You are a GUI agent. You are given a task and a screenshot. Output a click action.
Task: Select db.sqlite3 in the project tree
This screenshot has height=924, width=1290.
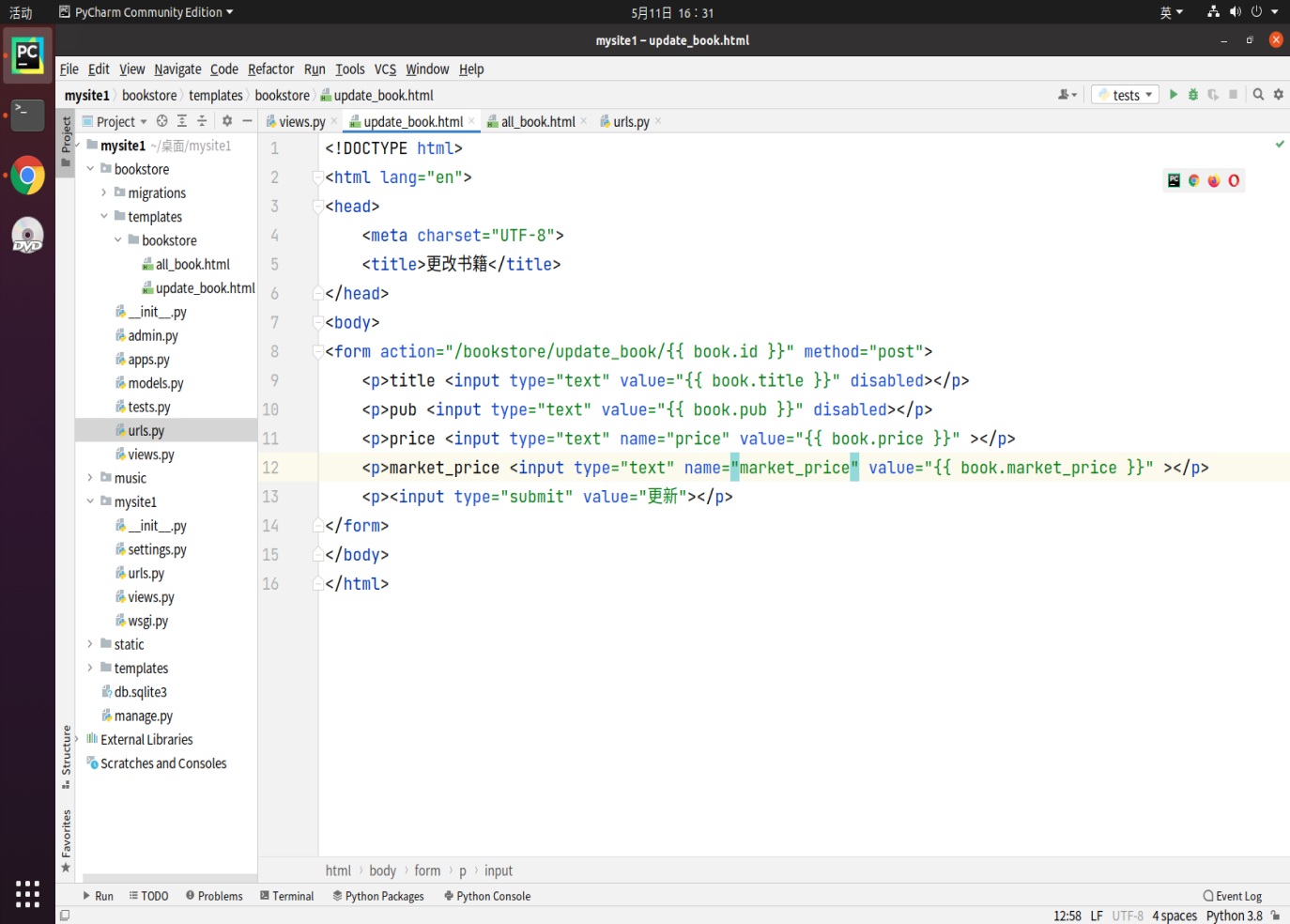140,692
